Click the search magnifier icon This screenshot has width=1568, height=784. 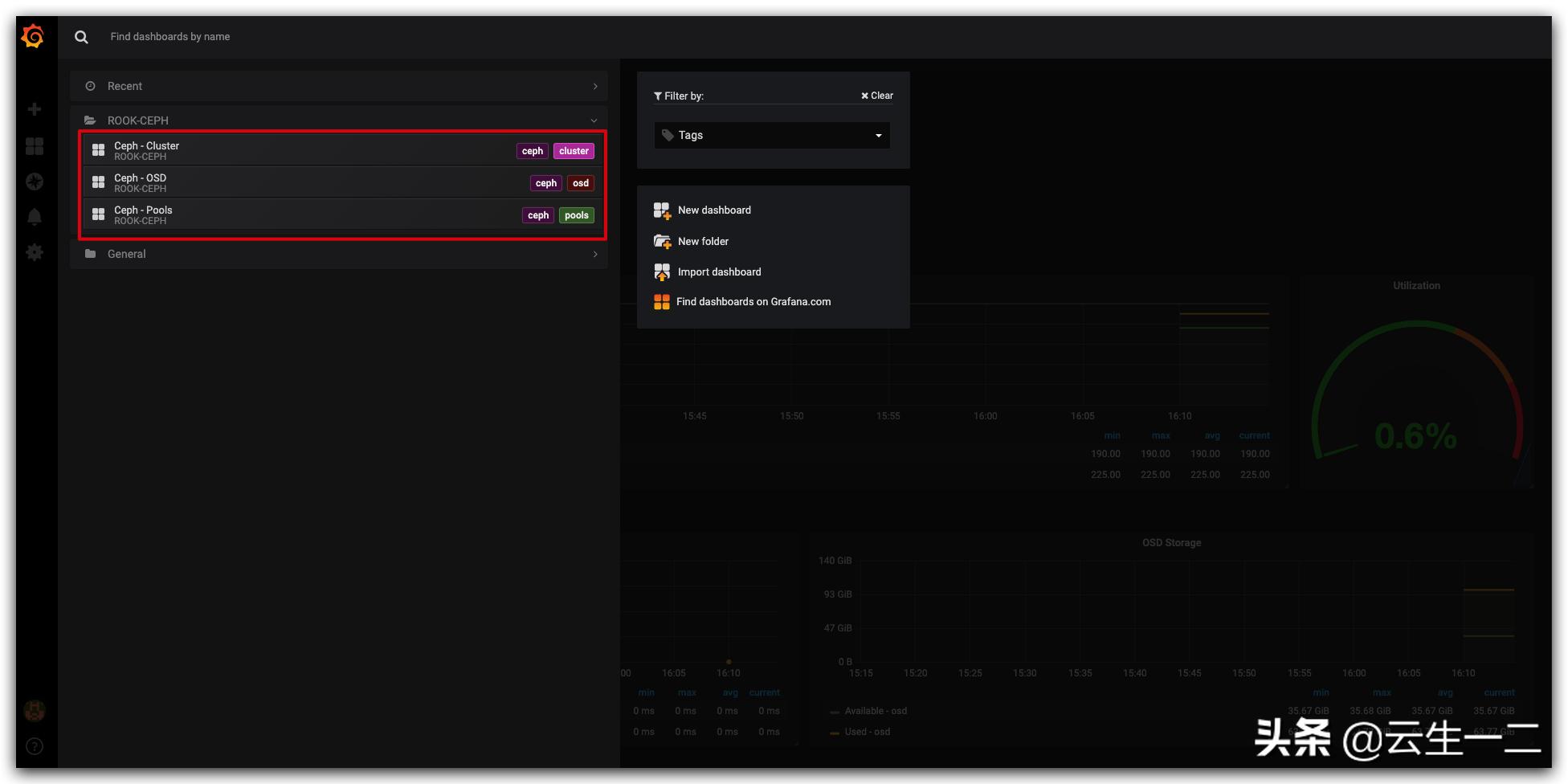point(81,37)
